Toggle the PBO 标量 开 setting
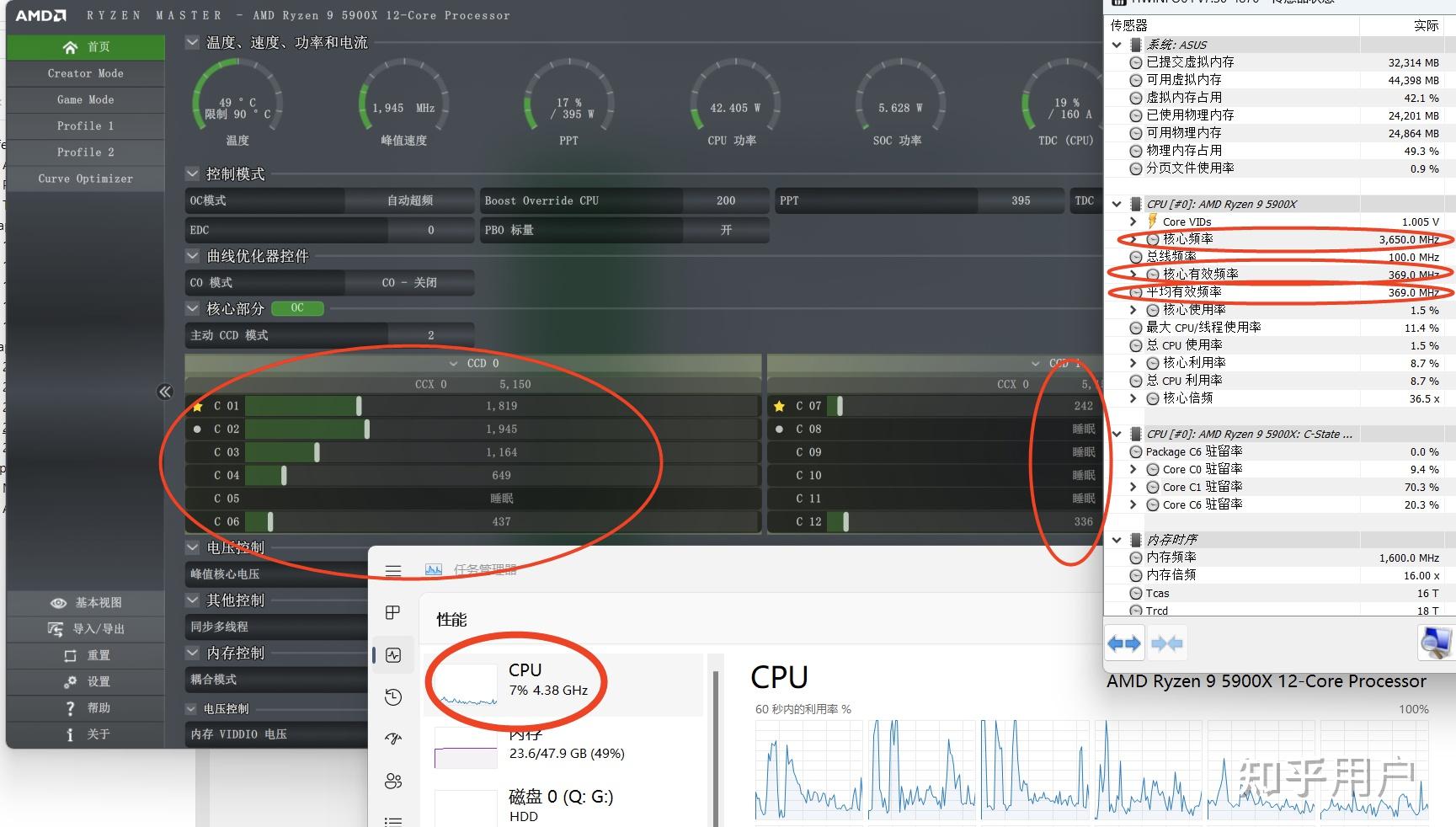Image resolution: width=1456 pixels, height=827 pixels. (726, 230)
